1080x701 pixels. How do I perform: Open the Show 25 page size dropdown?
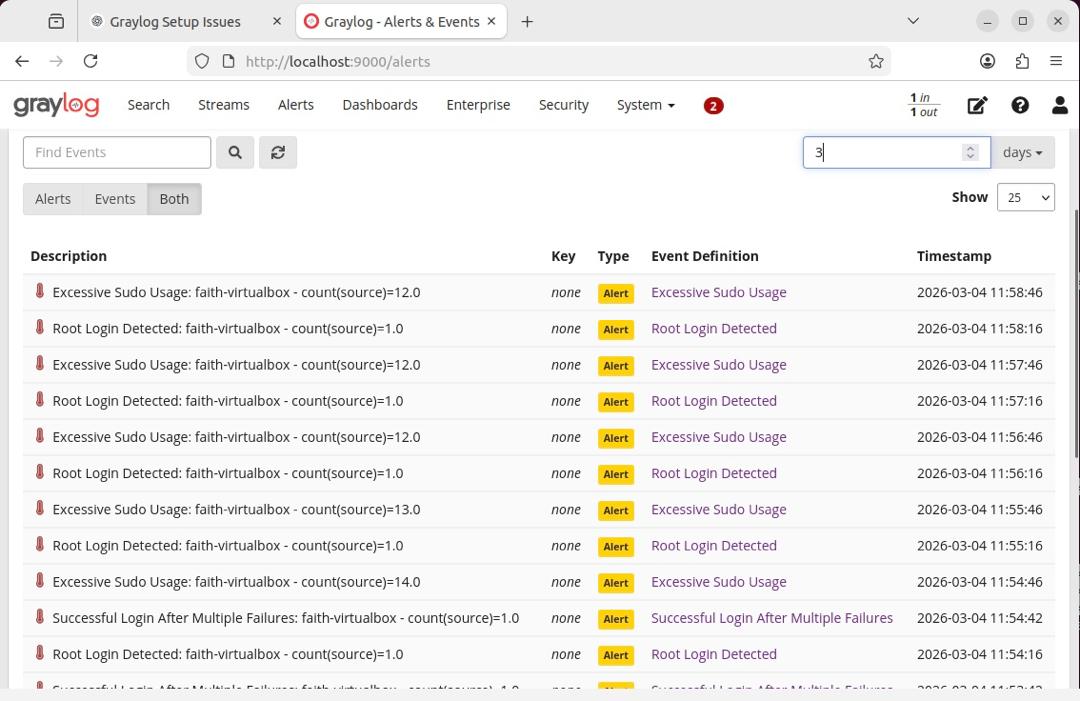[x=1026, y=198]
